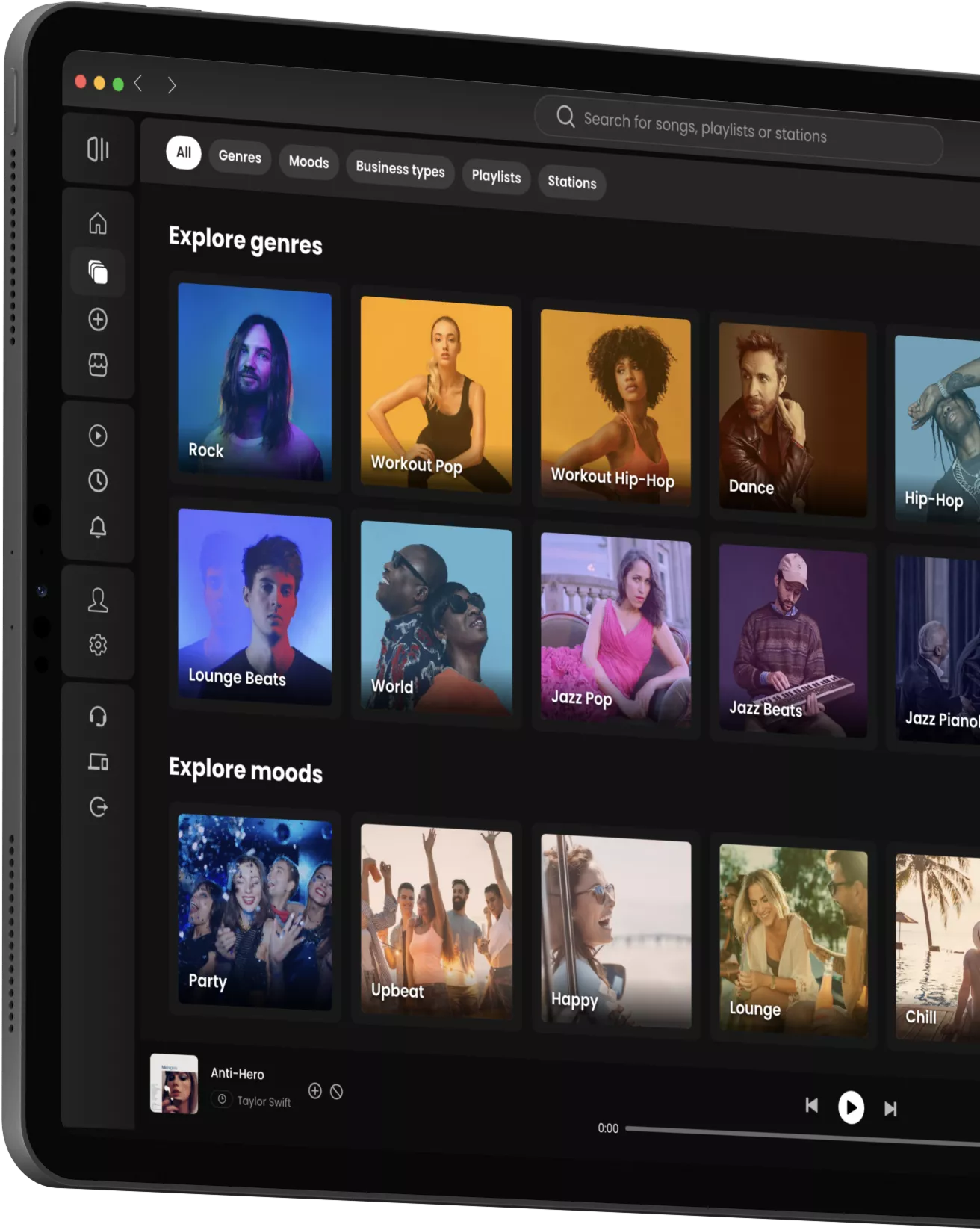Open the Workout Hip-Hop genre card
Screen dimensions: 980x1230
[615, 407]
